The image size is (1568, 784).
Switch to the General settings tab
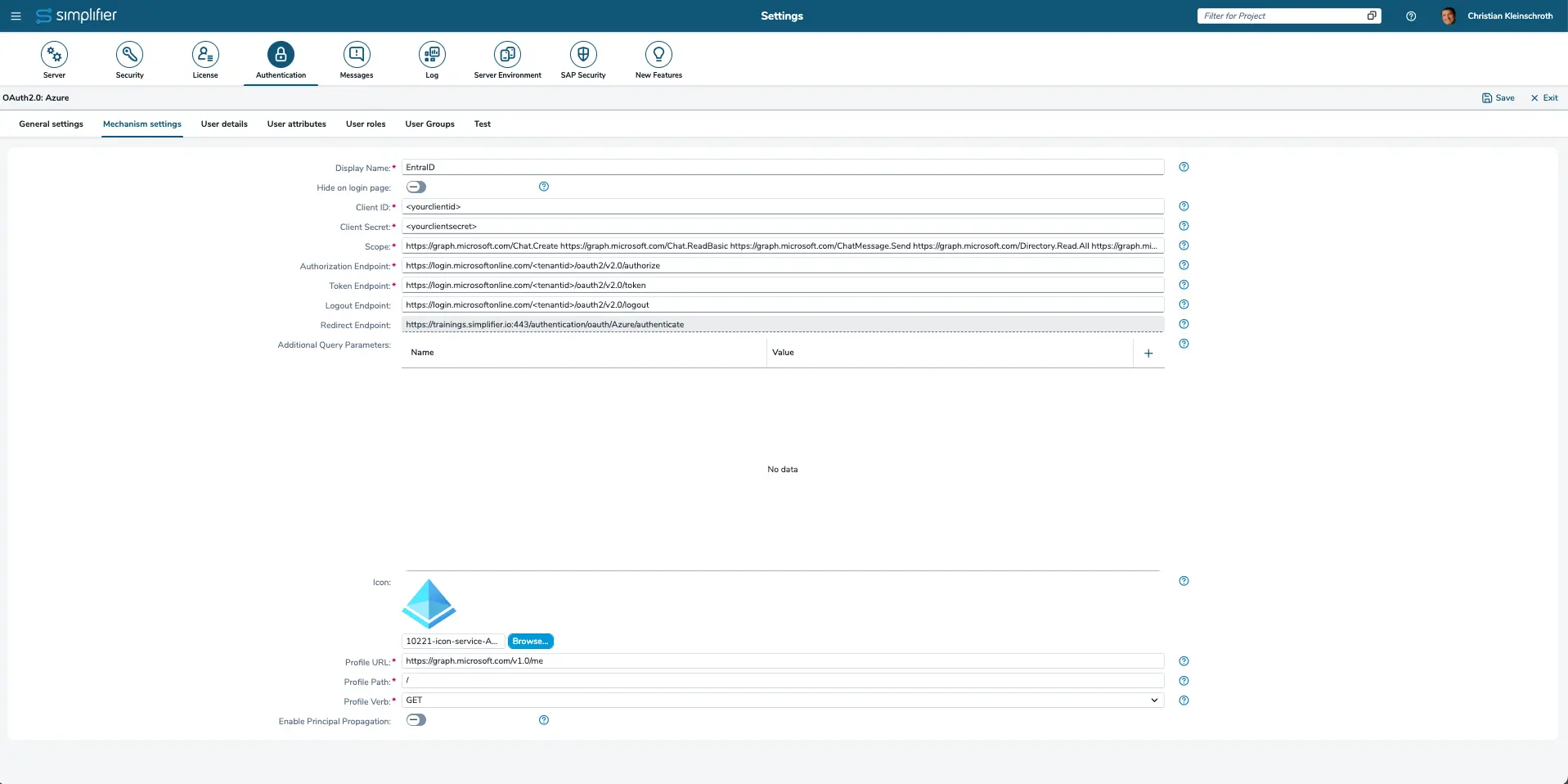(x=51, y=124)
